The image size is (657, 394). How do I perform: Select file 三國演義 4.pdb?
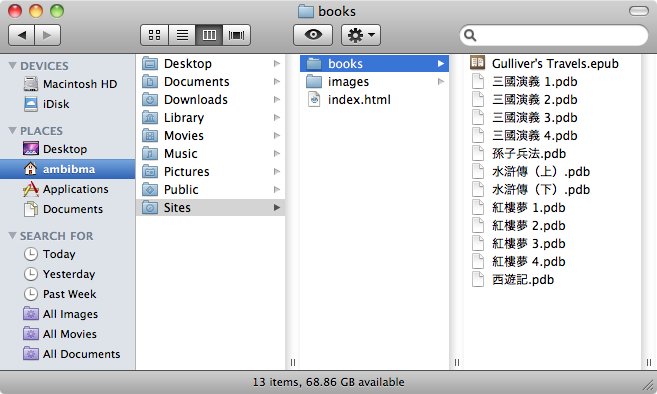[x=552, y=136]
